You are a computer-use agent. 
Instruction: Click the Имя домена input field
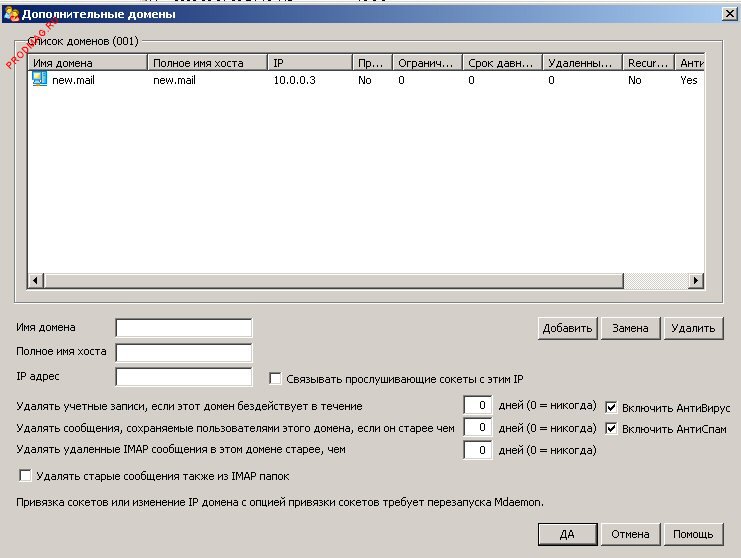(184, 328)
